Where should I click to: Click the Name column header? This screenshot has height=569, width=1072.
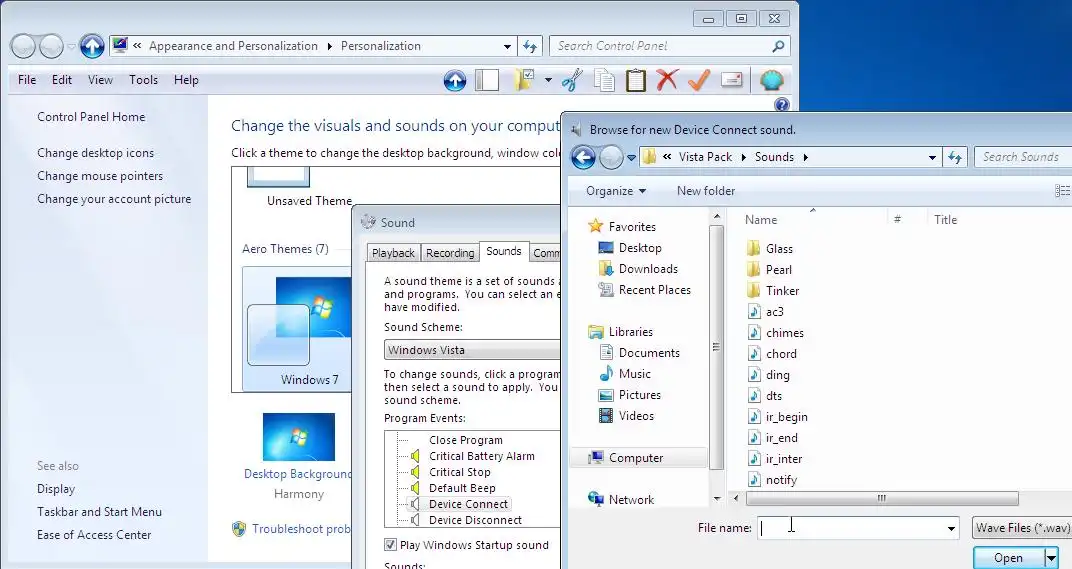point(761,220)
